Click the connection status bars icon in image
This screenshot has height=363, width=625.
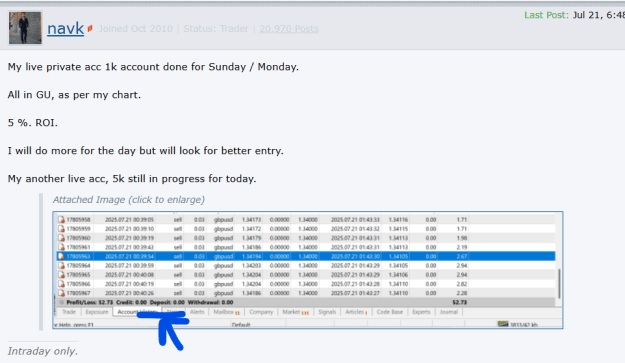click(503, 324)
